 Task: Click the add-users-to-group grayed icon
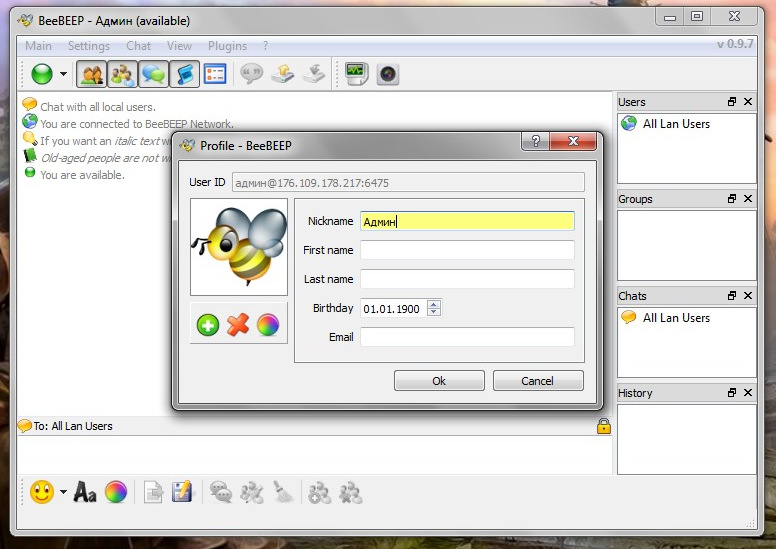coord(320,492)
